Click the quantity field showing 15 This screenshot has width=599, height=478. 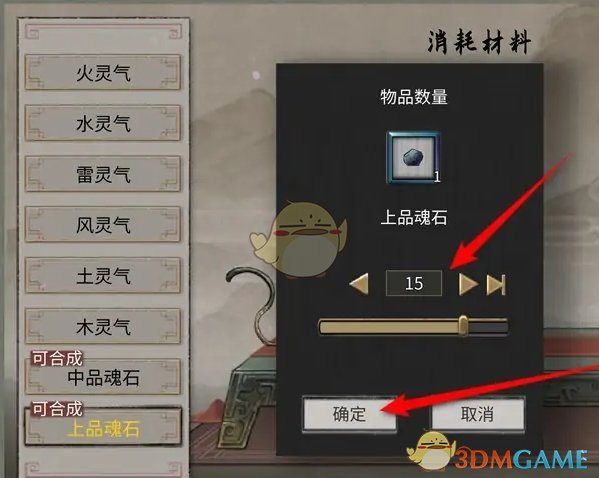click(x=414, y=283)
